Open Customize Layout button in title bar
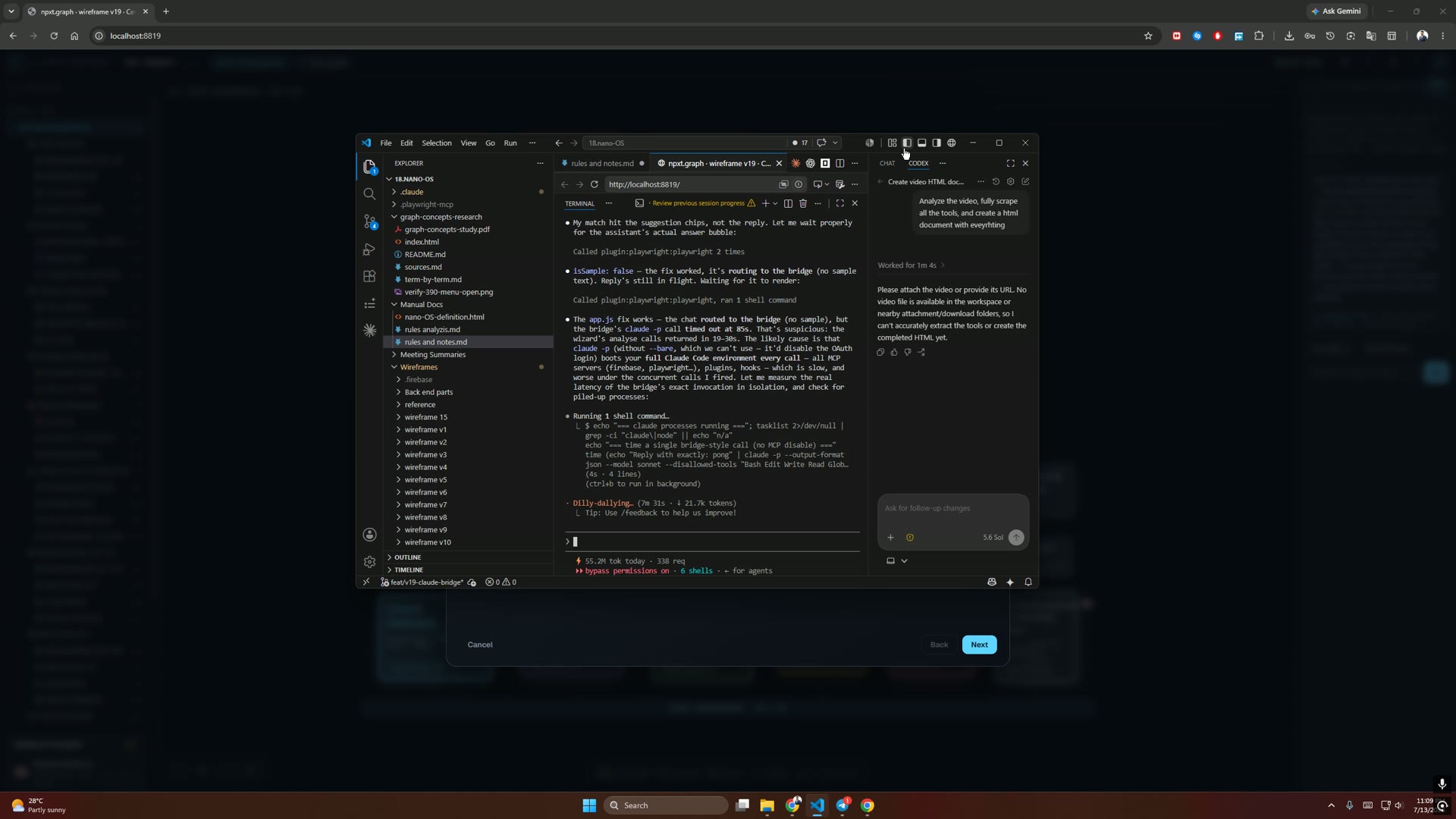This screenshot has height=819, width=1456. click(893, 143)
